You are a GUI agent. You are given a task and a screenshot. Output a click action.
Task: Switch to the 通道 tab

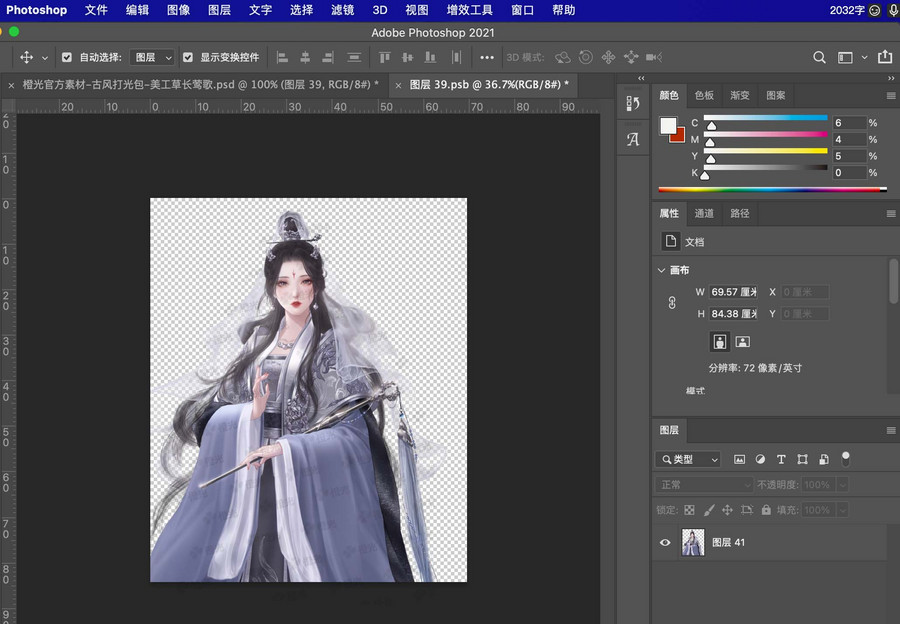tap(704, 213)
